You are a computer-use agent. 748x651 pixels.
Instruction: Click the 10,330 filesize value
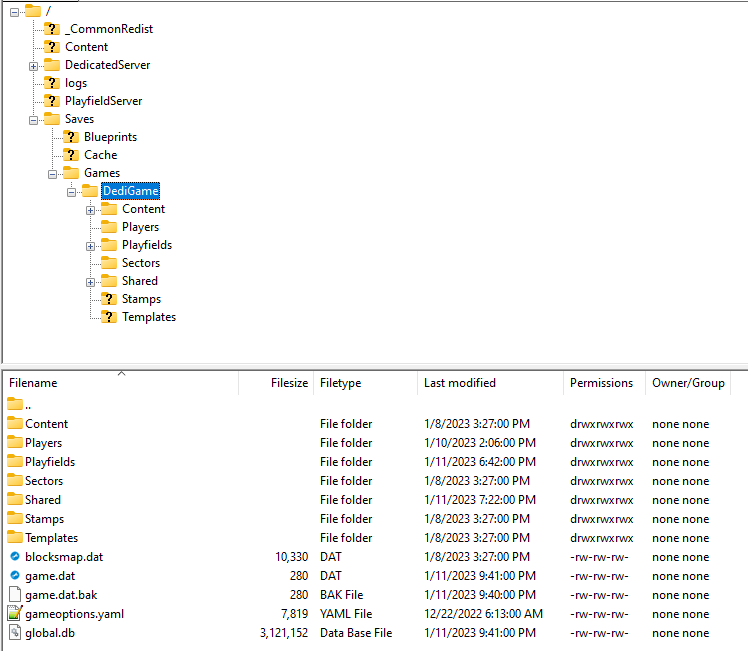pyautogui.click(x=291, y=557)
